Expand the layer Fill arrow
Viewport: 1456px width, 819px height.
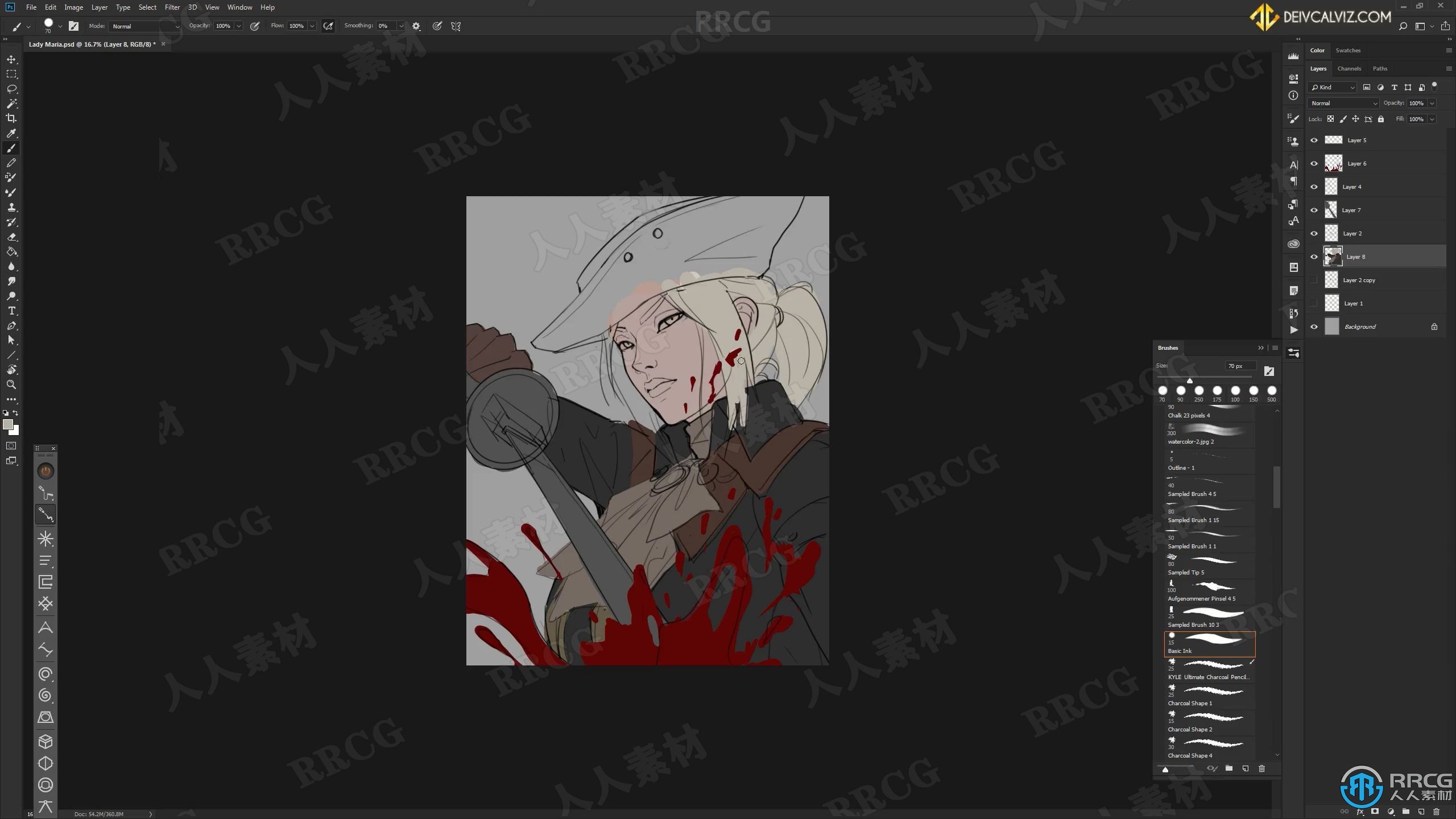tap(1432, 119)
